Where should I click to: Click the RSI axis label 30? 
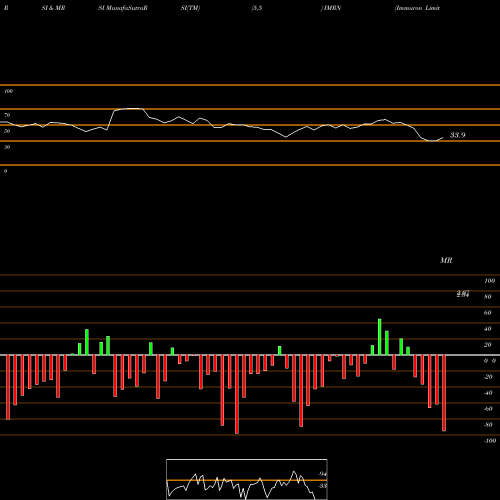pyautogui.click(x=7, y=147)
